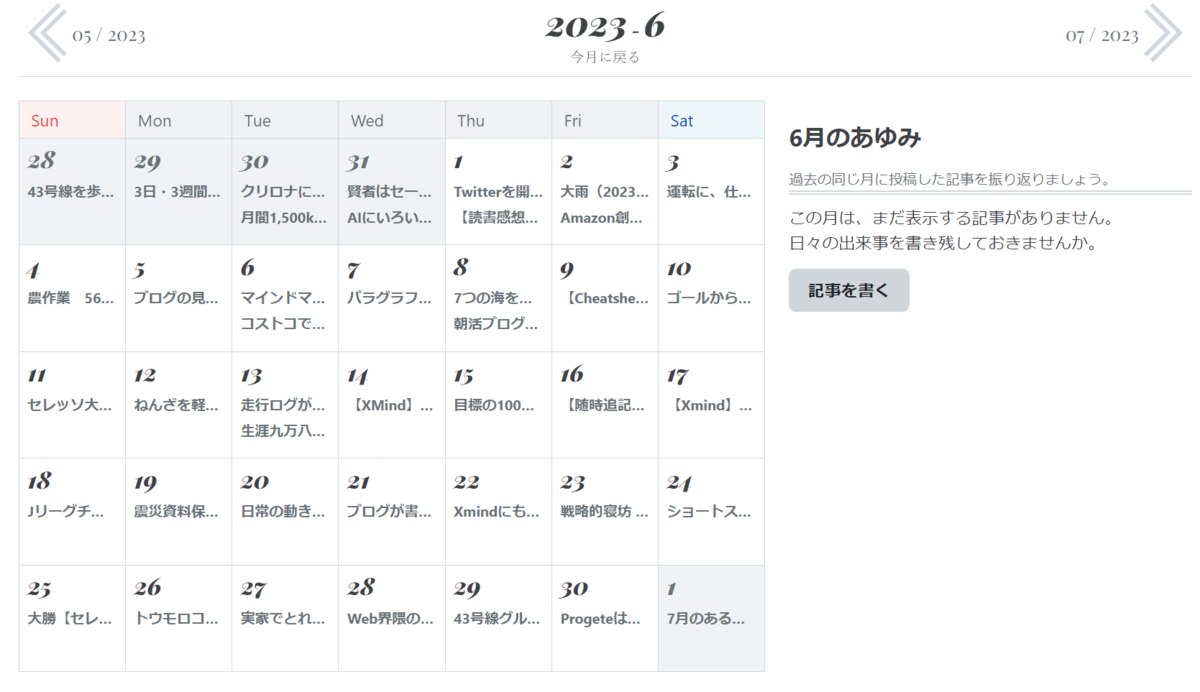Open the 43号線グル… article entry
The image size is (1200, 692).
tap(496, 618)
